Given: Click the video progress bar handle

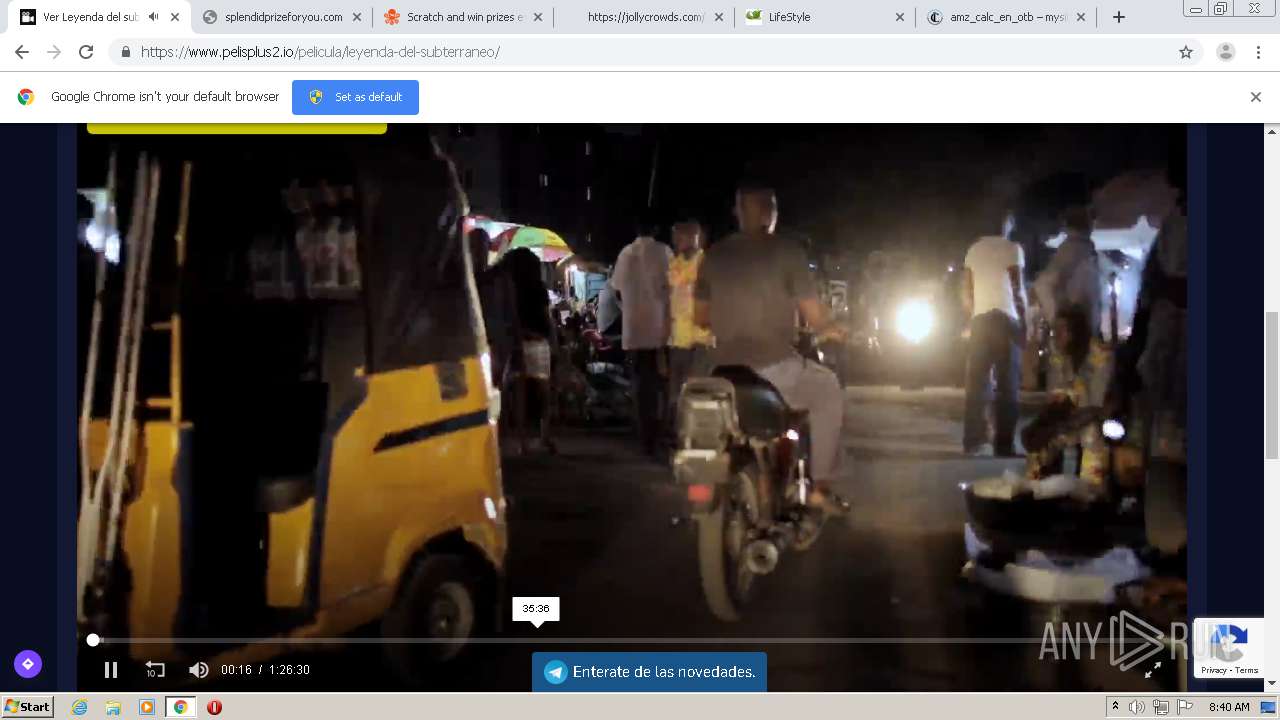Looking at the screenshot, I should 93,640.
